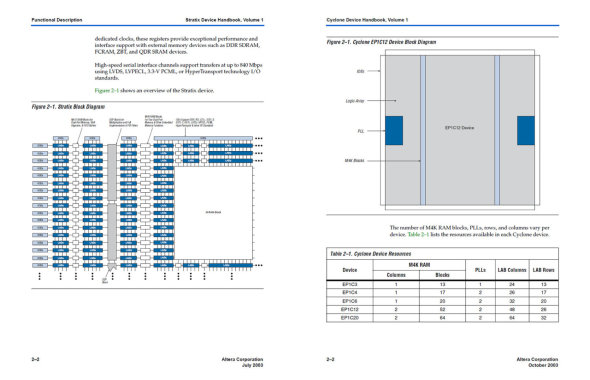Viewport: 590px width, 380px height.
Task: Click Blocks value '64' in EP1C20 row
Action: click(442, 318)
